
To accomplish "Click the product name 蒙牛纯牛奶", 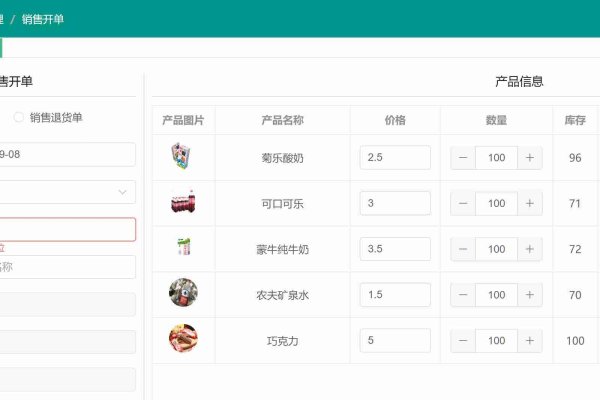I will [x=282, y=250].
